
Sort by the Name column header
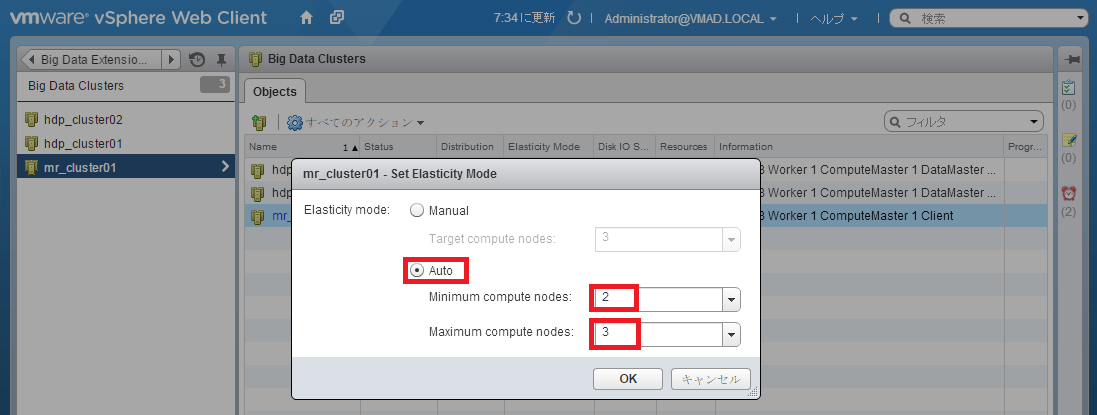click(303, 147)
